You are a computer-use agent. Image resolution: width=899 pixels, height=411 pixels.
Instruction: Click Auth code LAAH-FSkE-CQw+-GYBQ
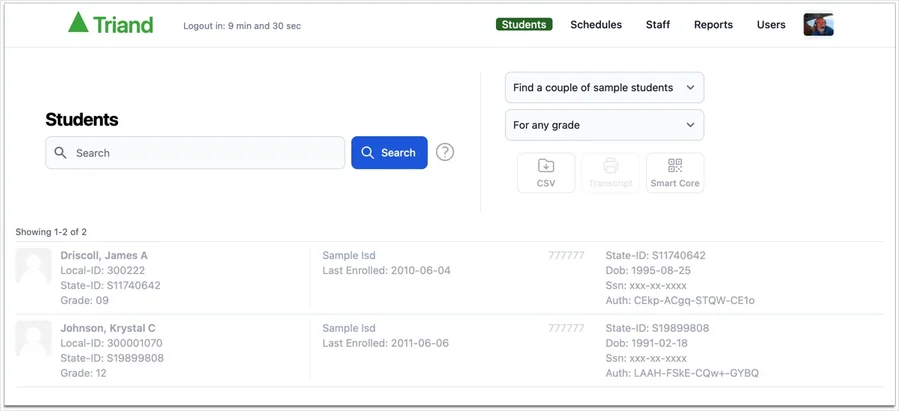(x=682, y=373)
